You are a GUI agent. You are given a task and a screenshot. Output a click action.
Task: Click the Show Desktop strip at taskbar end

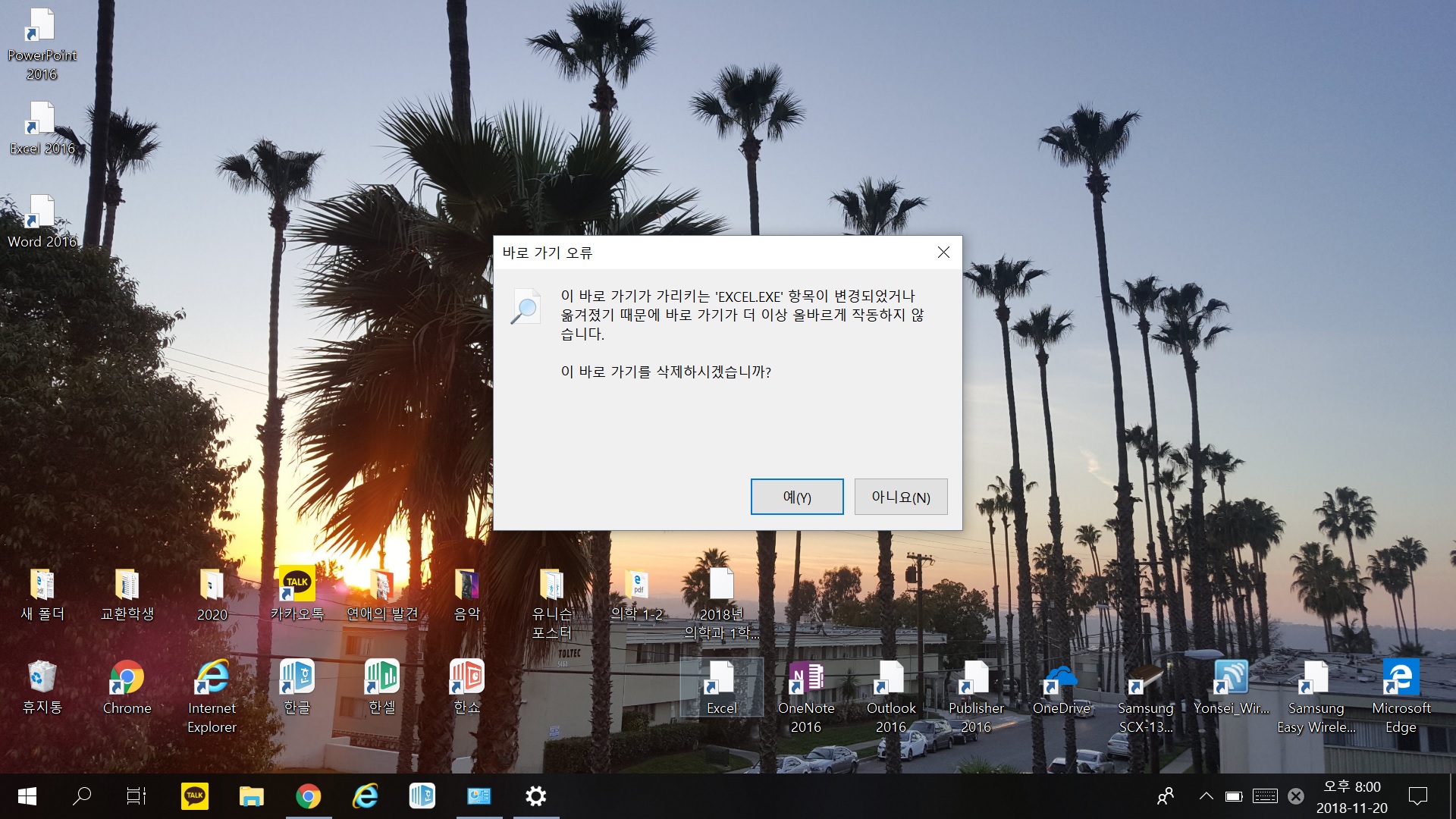tap(1452, 796)
